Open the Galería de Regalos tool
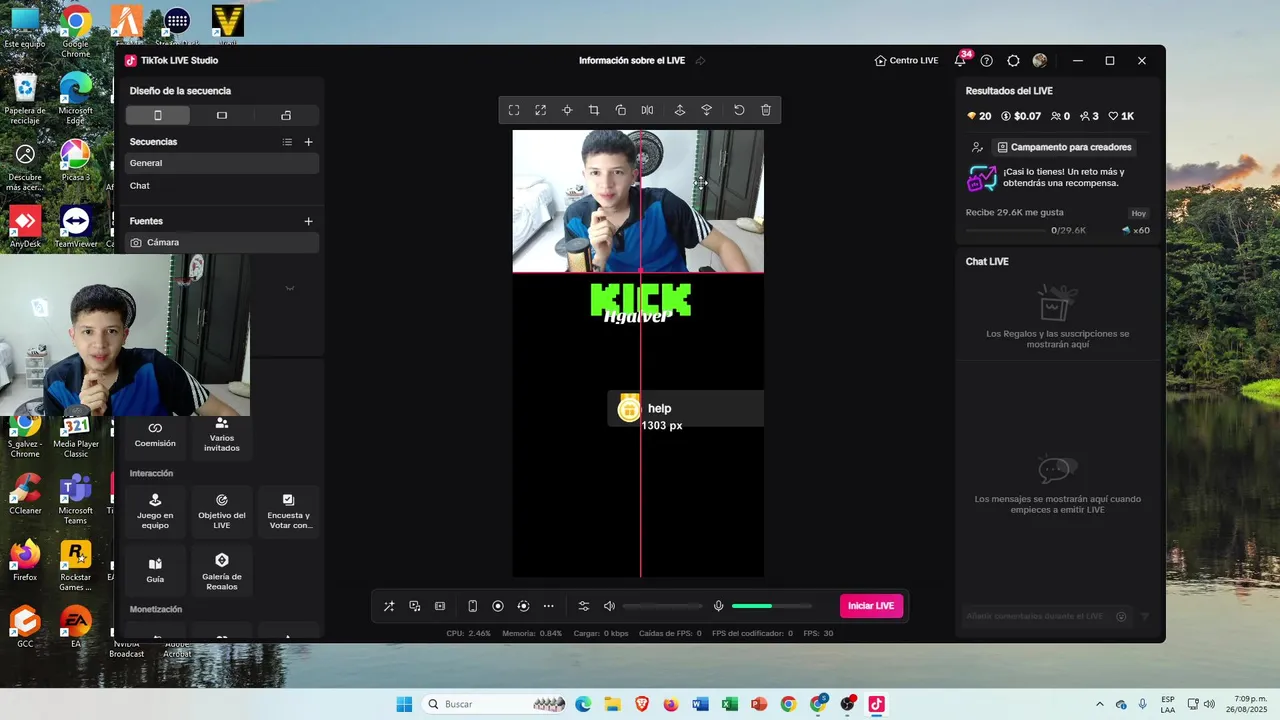 coord(222,571)
